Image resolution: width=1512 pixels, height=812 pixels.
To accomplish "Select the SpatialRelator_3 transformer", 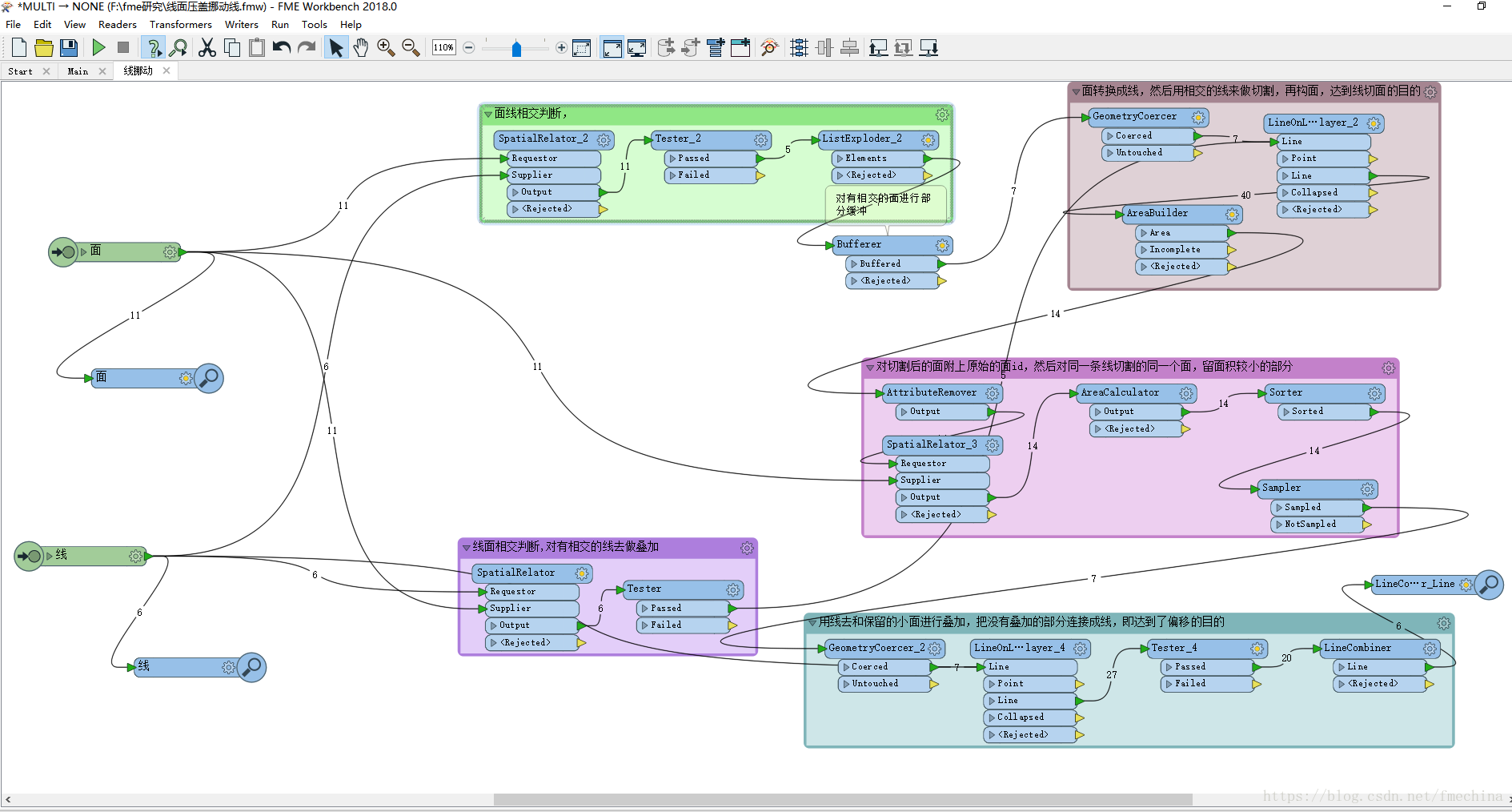I will (942, 444).
